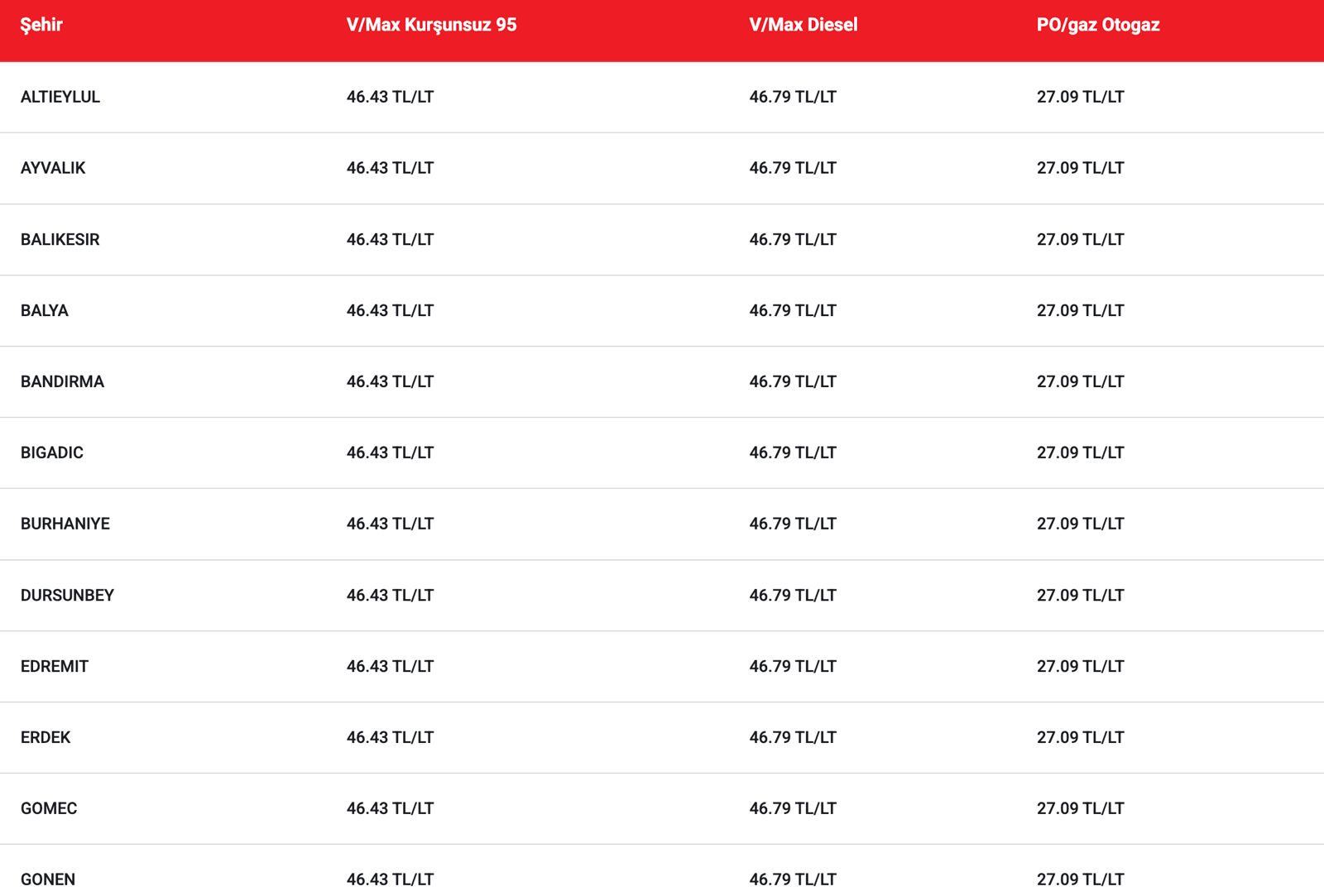Click GOMEC Diesel price cell
The width and height of the screenshot is (1324, 896).
click(793, 808)
